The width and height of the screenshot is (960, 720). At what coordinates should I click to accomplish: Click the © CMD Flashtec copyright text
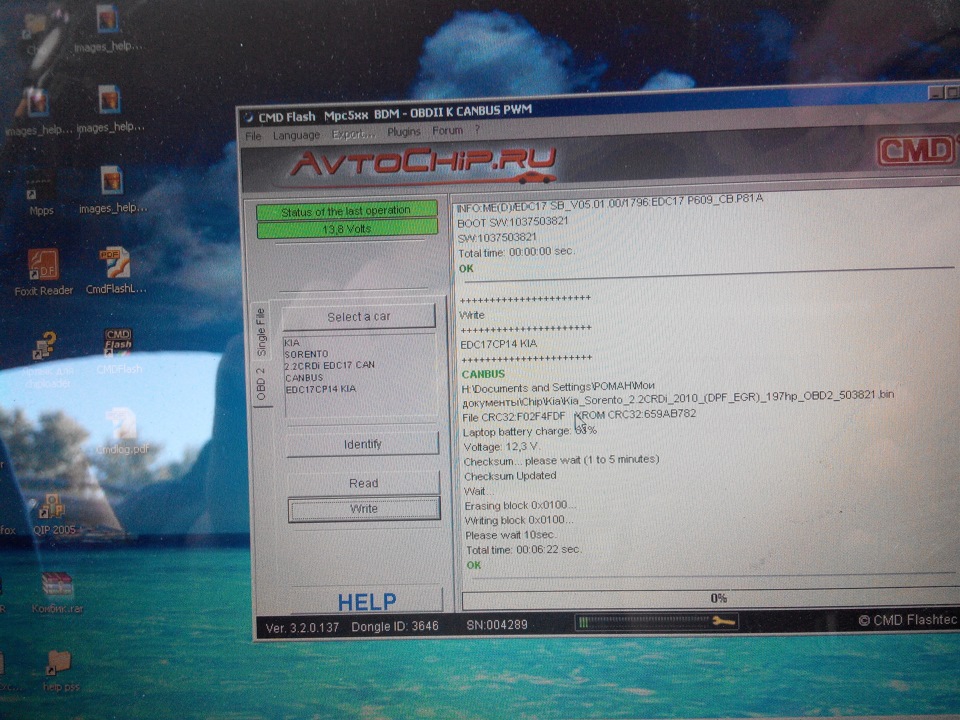pos(908,620)
